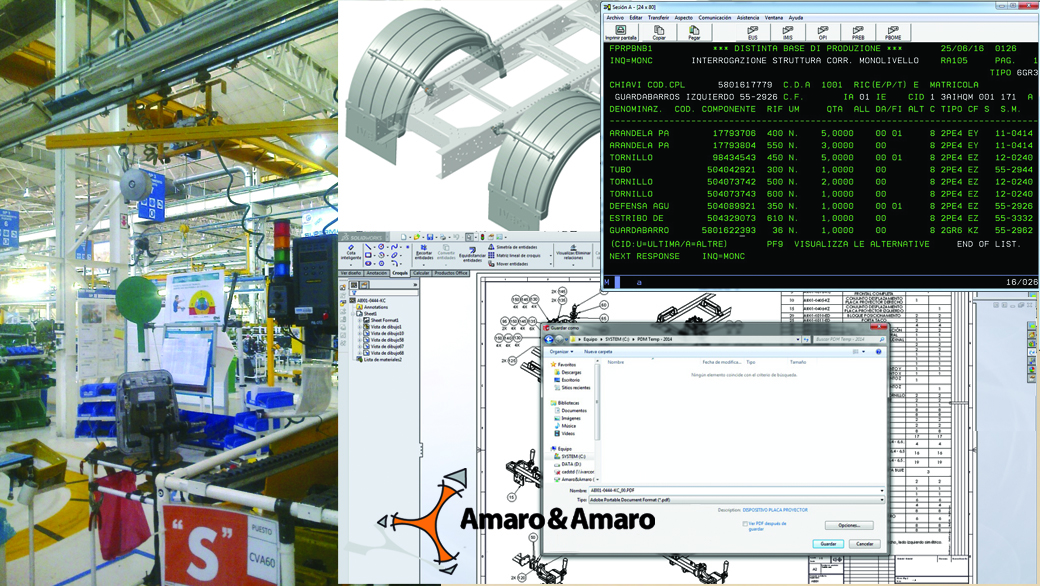Open the Tipo file format dropdown
Screen dimensions: 1040x586
pyautogui.click(x=735, y=499)
